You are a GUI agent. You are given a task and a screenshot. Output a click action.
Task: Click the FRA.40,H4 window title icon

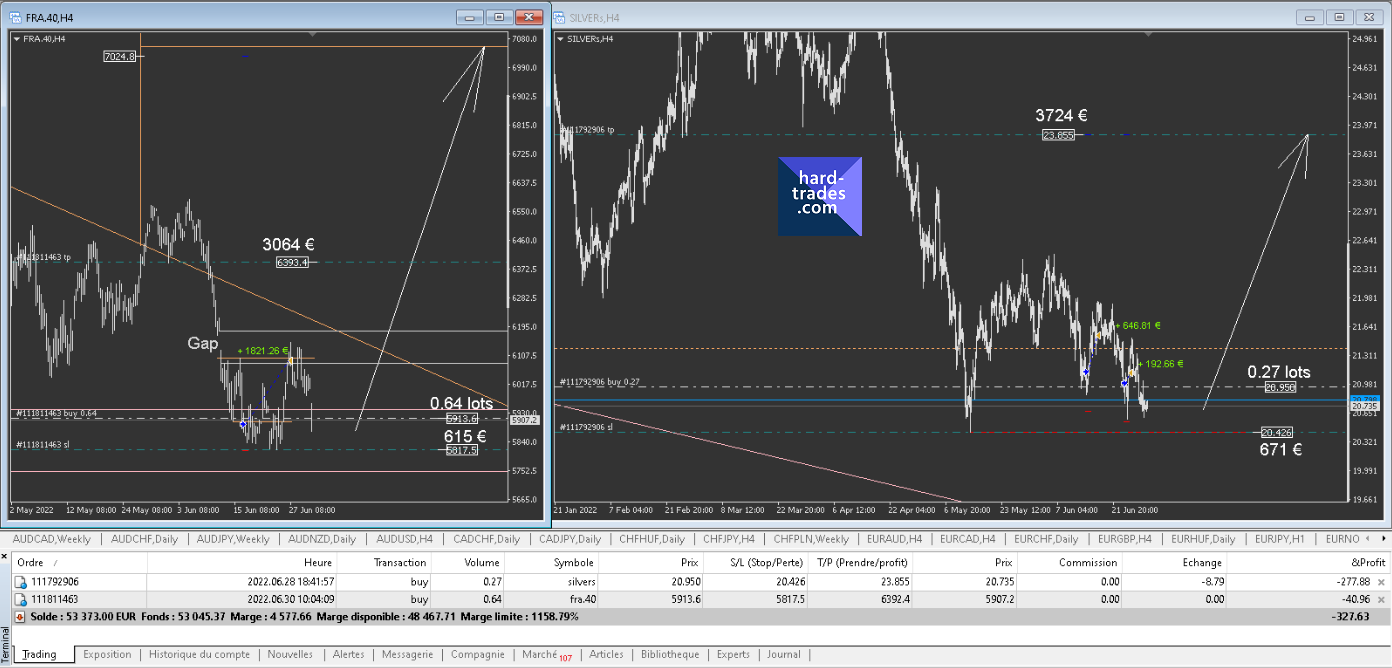13,17
